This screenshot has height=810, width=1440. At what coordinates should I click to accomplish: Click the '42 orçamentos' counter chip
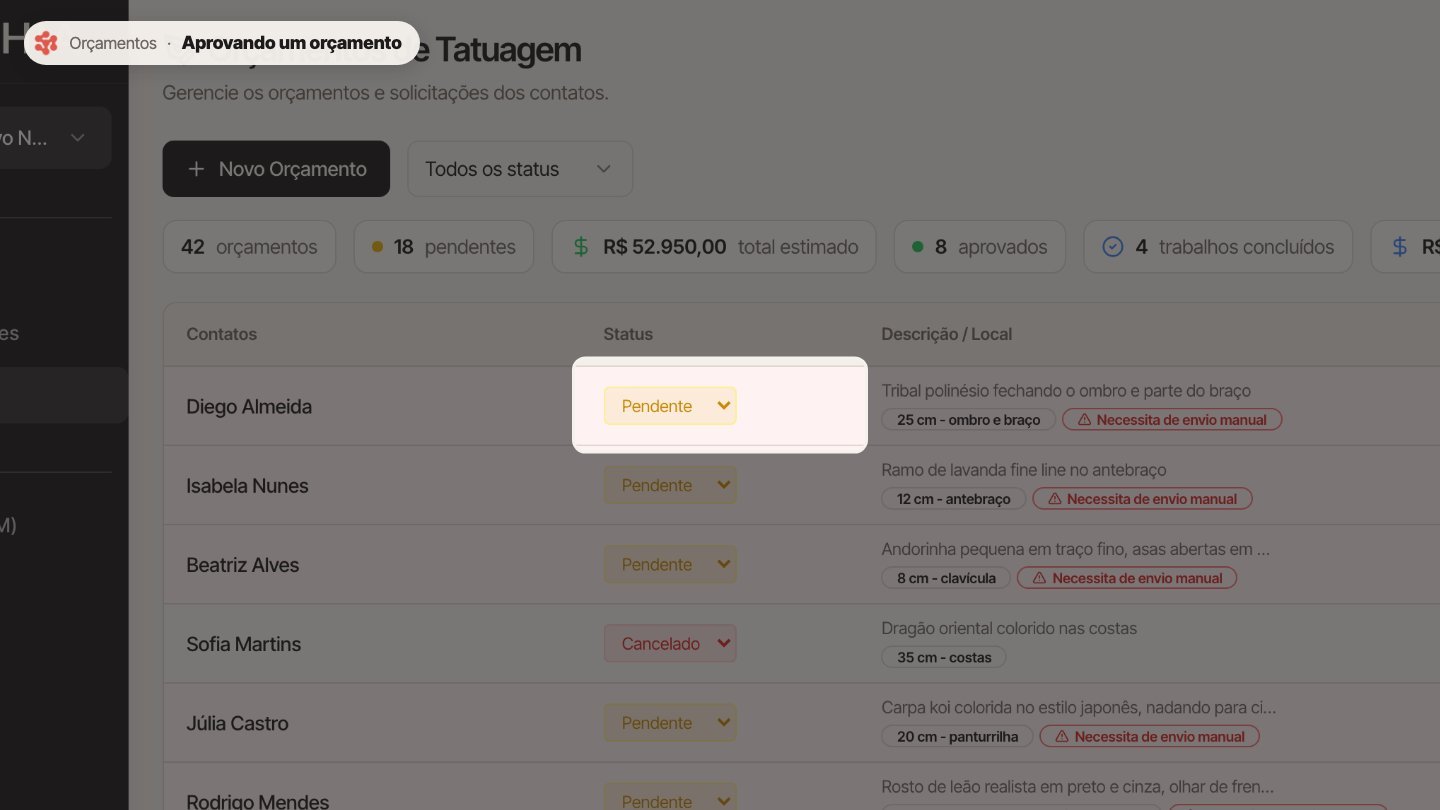click(x=249, y=247)
